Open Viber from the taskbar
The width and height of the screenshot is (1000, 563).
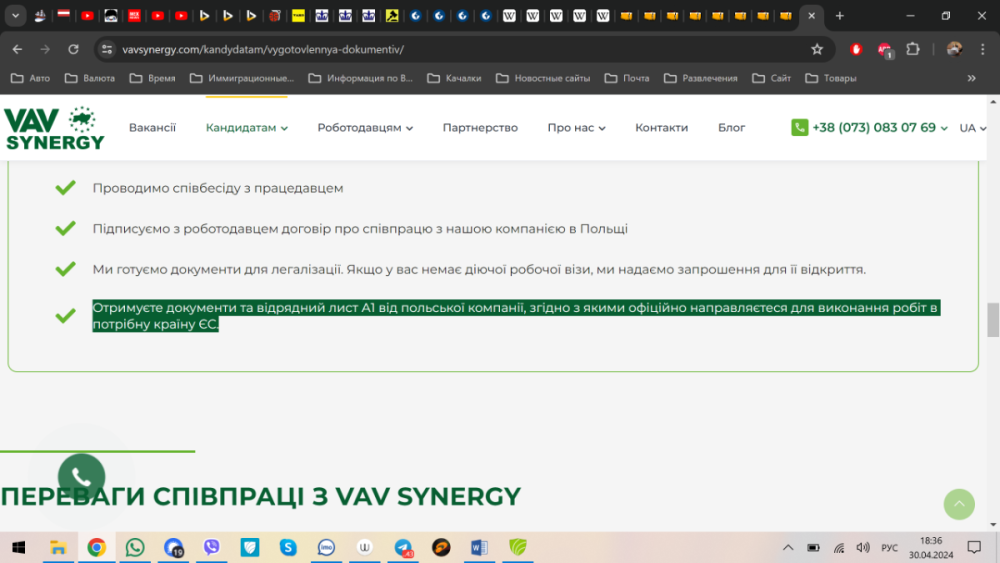coord(211,547)
